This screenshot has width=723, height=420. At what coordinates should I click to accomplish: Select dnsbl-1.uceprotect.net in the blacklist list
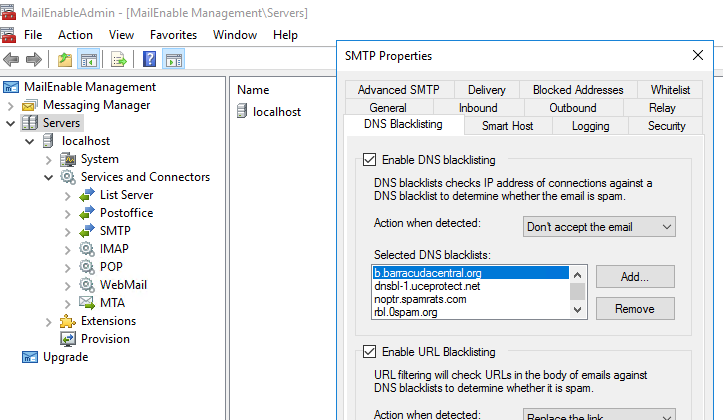click(427, 286)
